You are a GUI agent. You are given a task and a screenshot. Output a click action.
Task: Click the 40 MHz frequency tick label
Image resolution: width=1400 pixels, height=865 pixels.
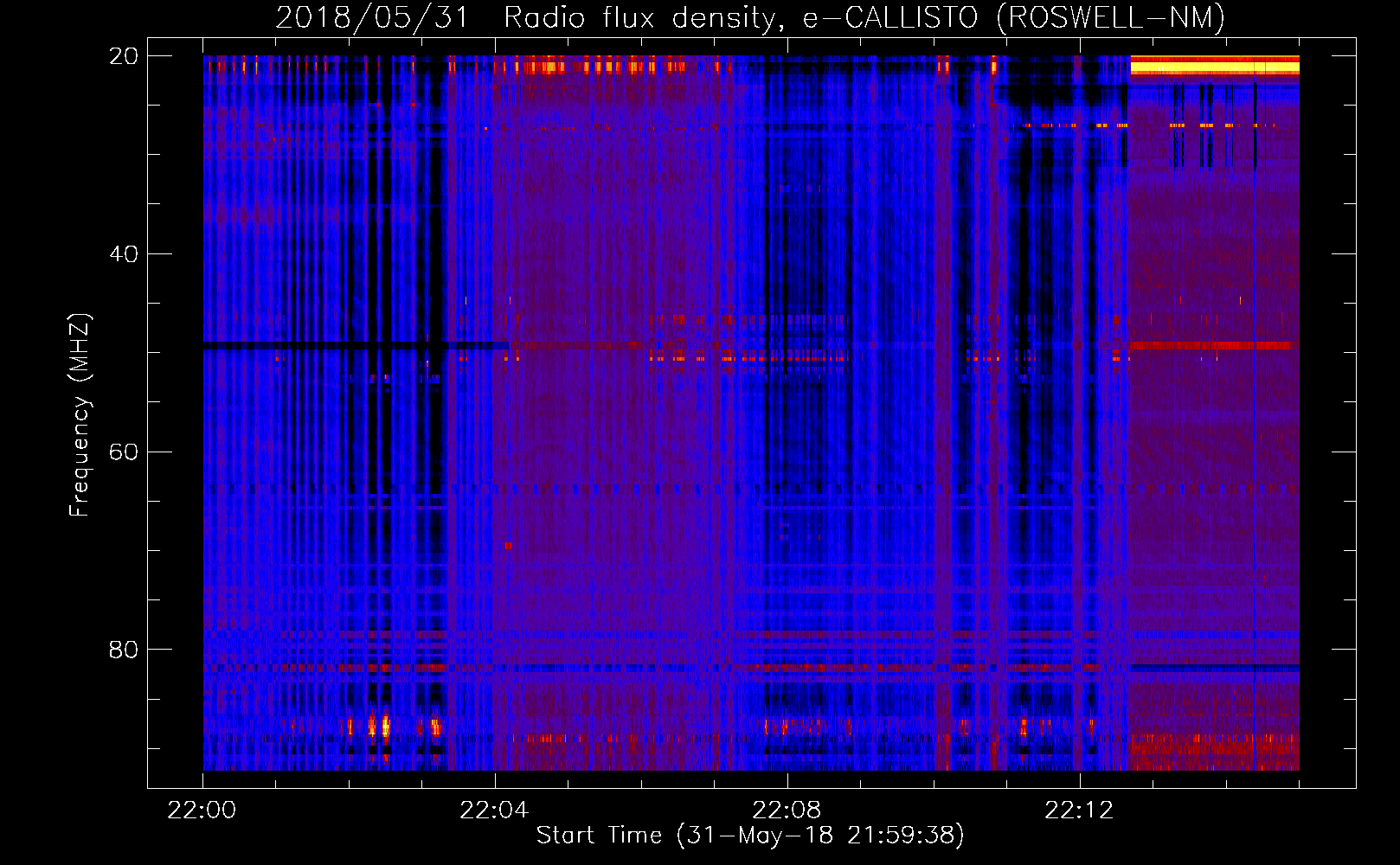pyautogui.click(x=124, y=254)
